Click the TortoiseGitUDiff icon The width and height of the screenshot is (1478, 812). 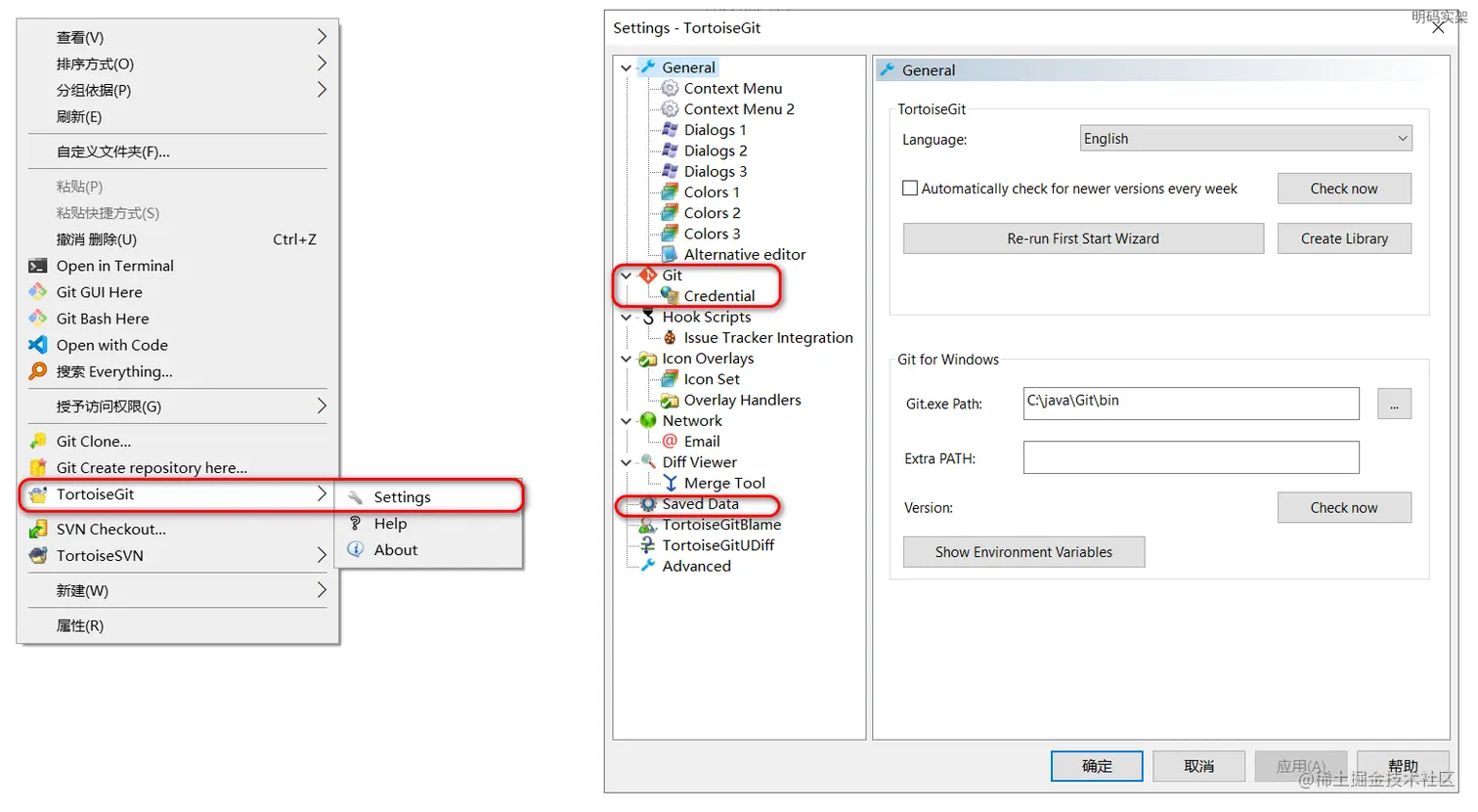pyautogui.click(x=648, y=545)
